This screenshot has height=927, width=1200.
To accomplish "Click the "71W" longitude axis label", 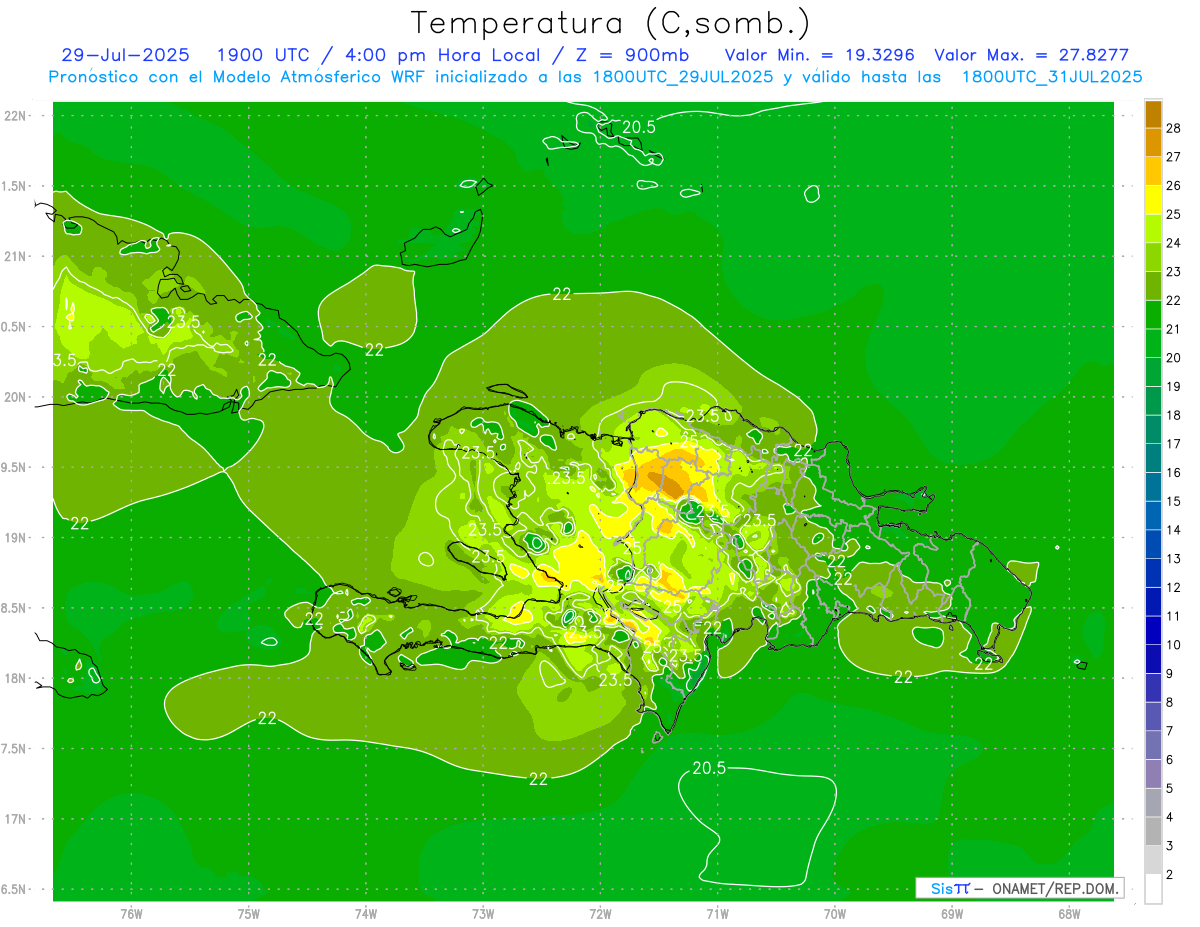I will (717, 914).
